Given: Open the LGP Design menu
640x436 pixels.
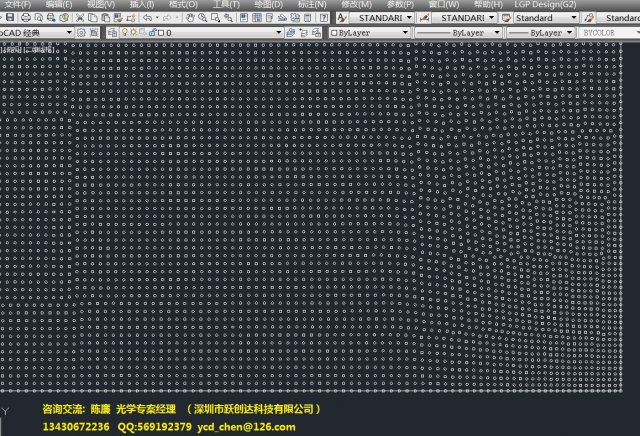Looking at the screenshot, I should (548, 5).
